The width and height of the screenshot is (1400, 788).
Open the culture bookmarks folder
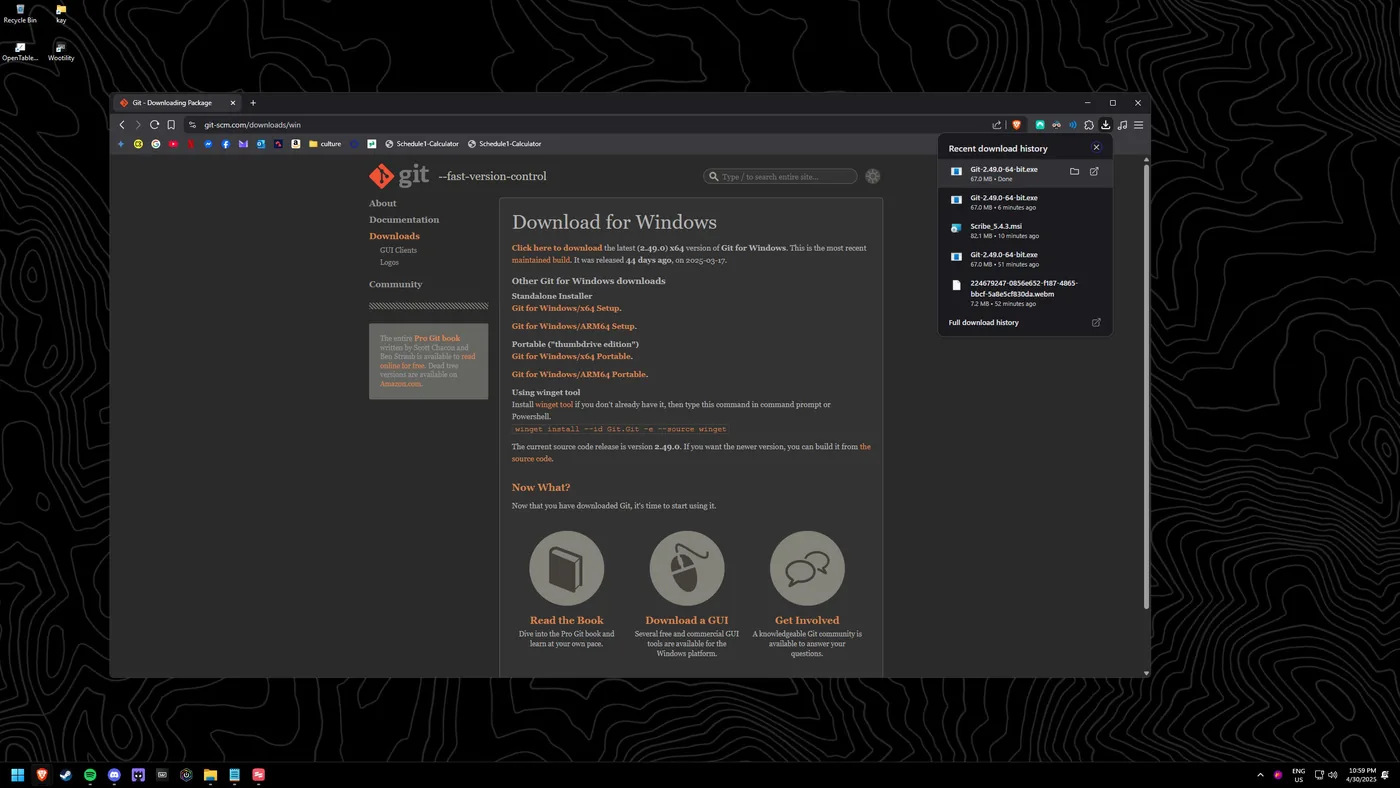click(325, 144)
